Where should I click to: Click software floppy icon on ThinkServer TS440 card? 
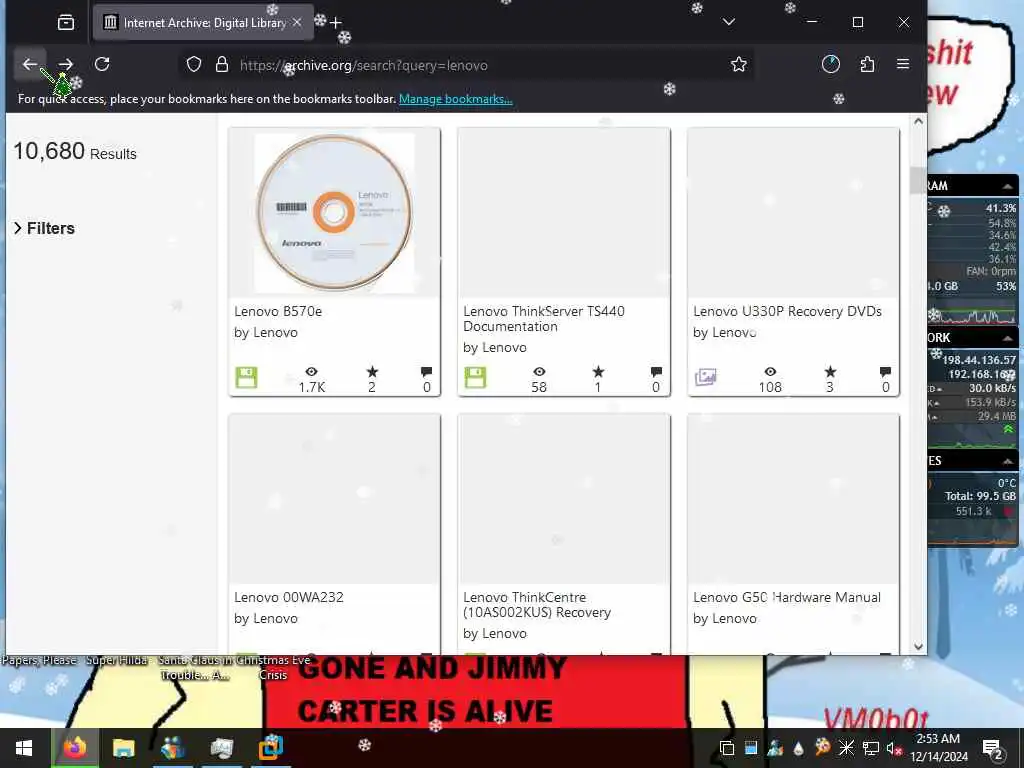[475, 377]
